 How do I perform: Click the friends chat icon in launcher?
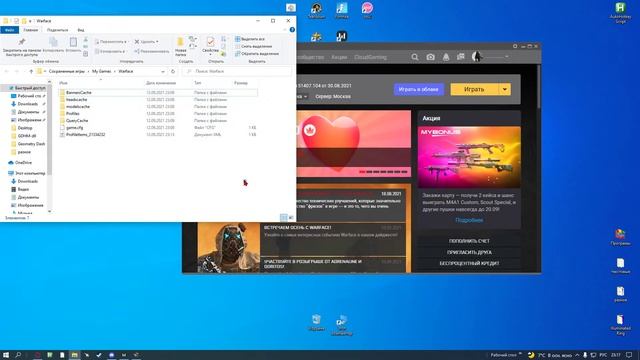[461, 57]
